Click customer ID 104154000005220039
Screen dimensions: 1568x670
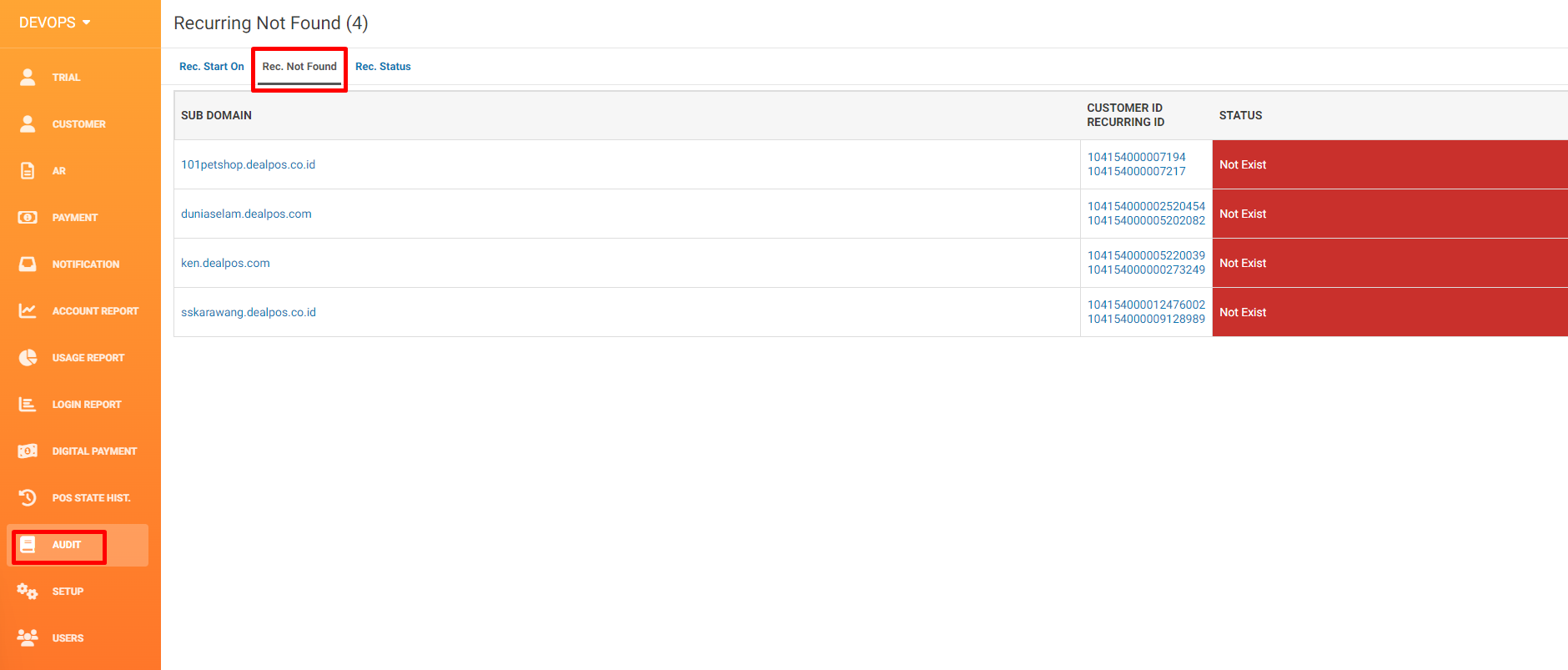1146,255
